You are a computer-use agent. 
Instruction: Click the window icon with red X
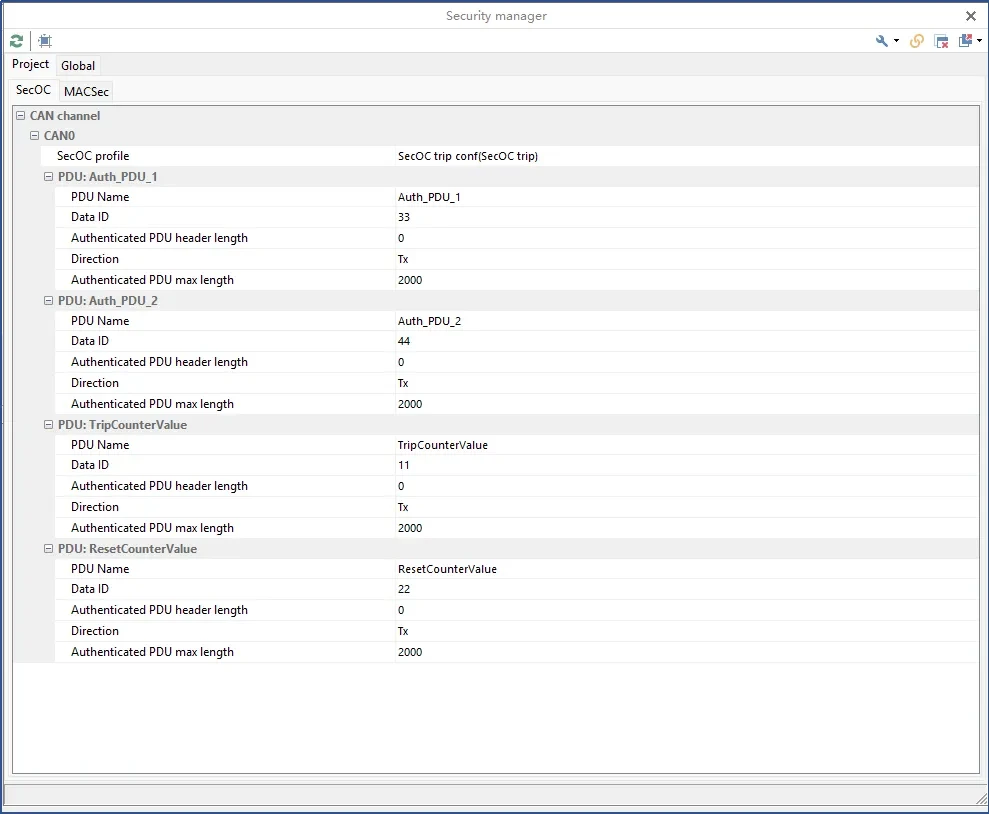tap(941, 41)
